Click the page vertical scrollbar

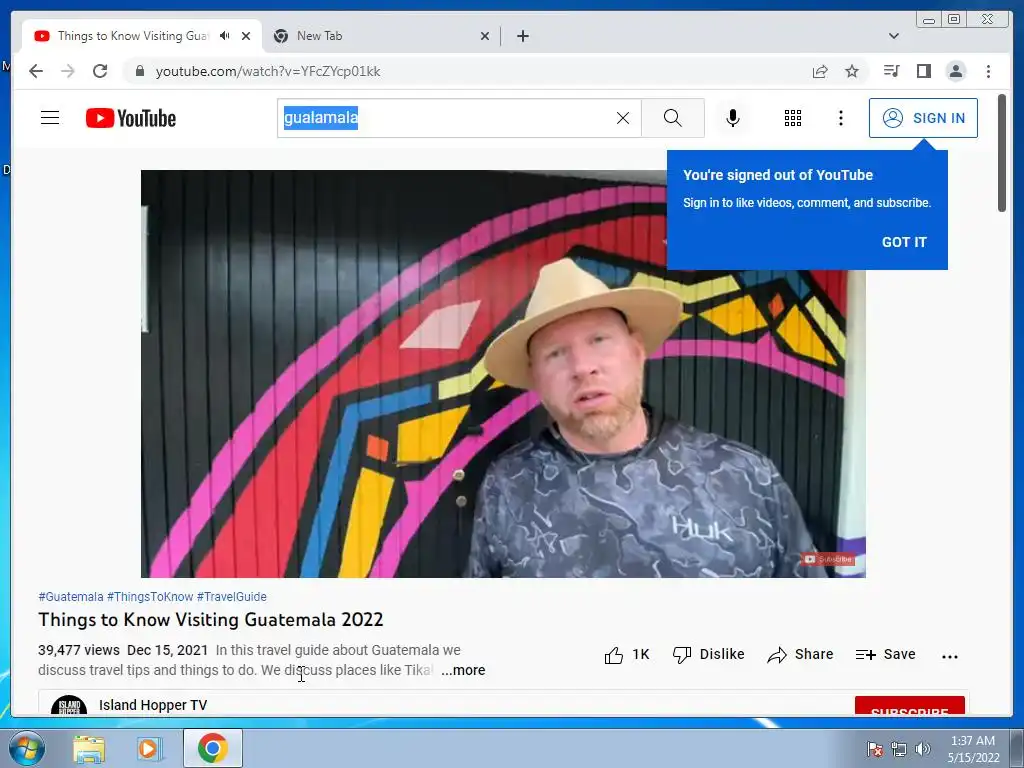(x=1002, y=153)
